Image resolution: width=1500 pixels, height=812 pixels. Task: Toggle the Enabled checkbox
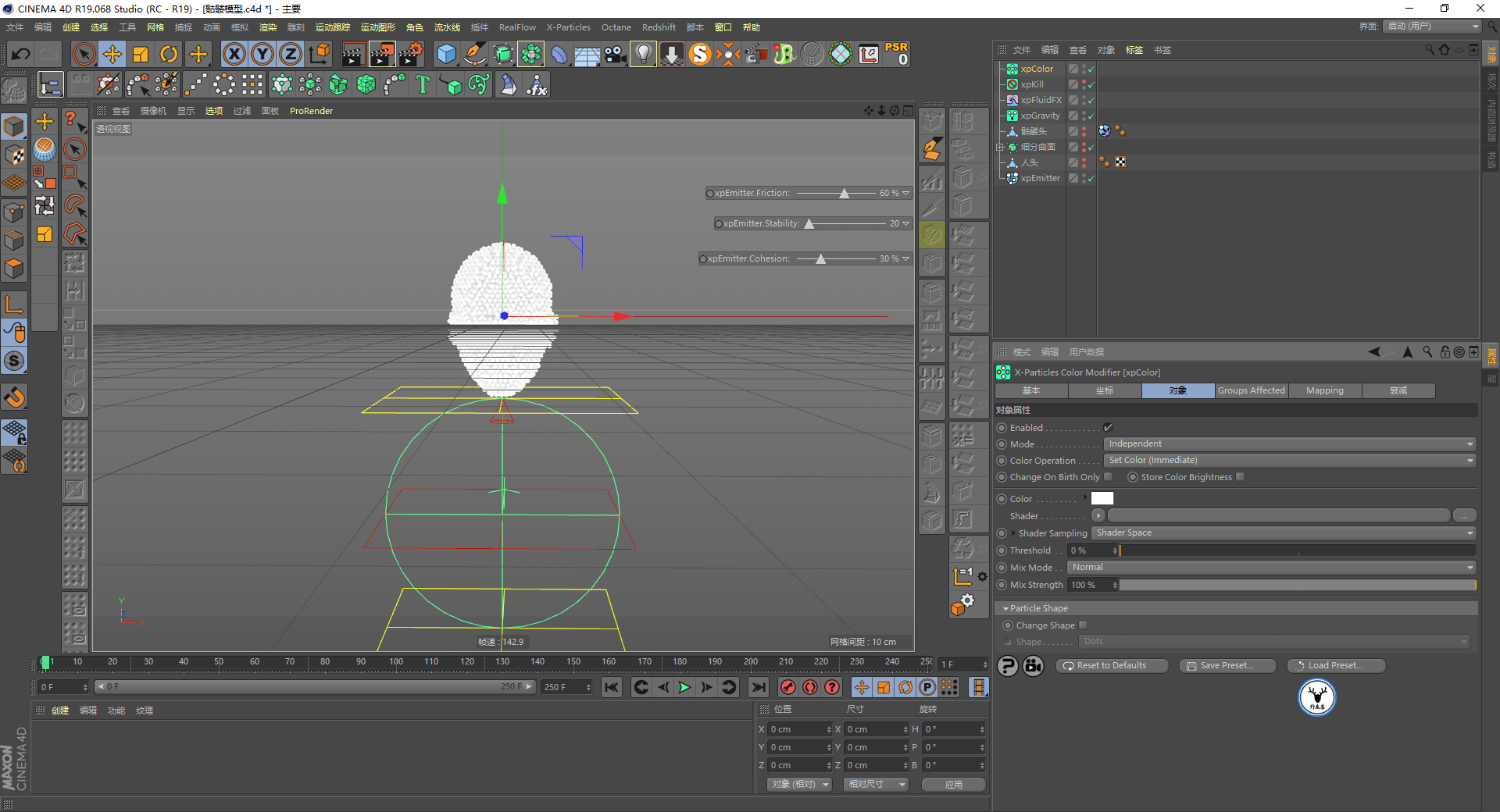[x=1108, y=428]
